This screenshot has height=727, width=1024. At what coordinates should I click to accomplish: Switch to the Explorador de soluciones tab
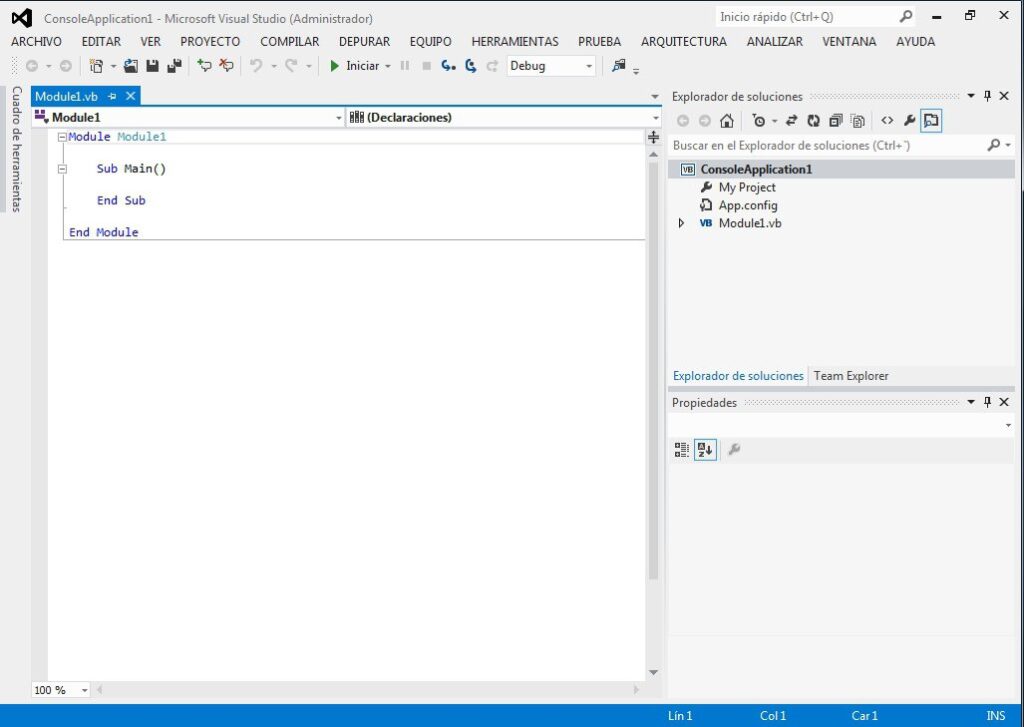738,376
